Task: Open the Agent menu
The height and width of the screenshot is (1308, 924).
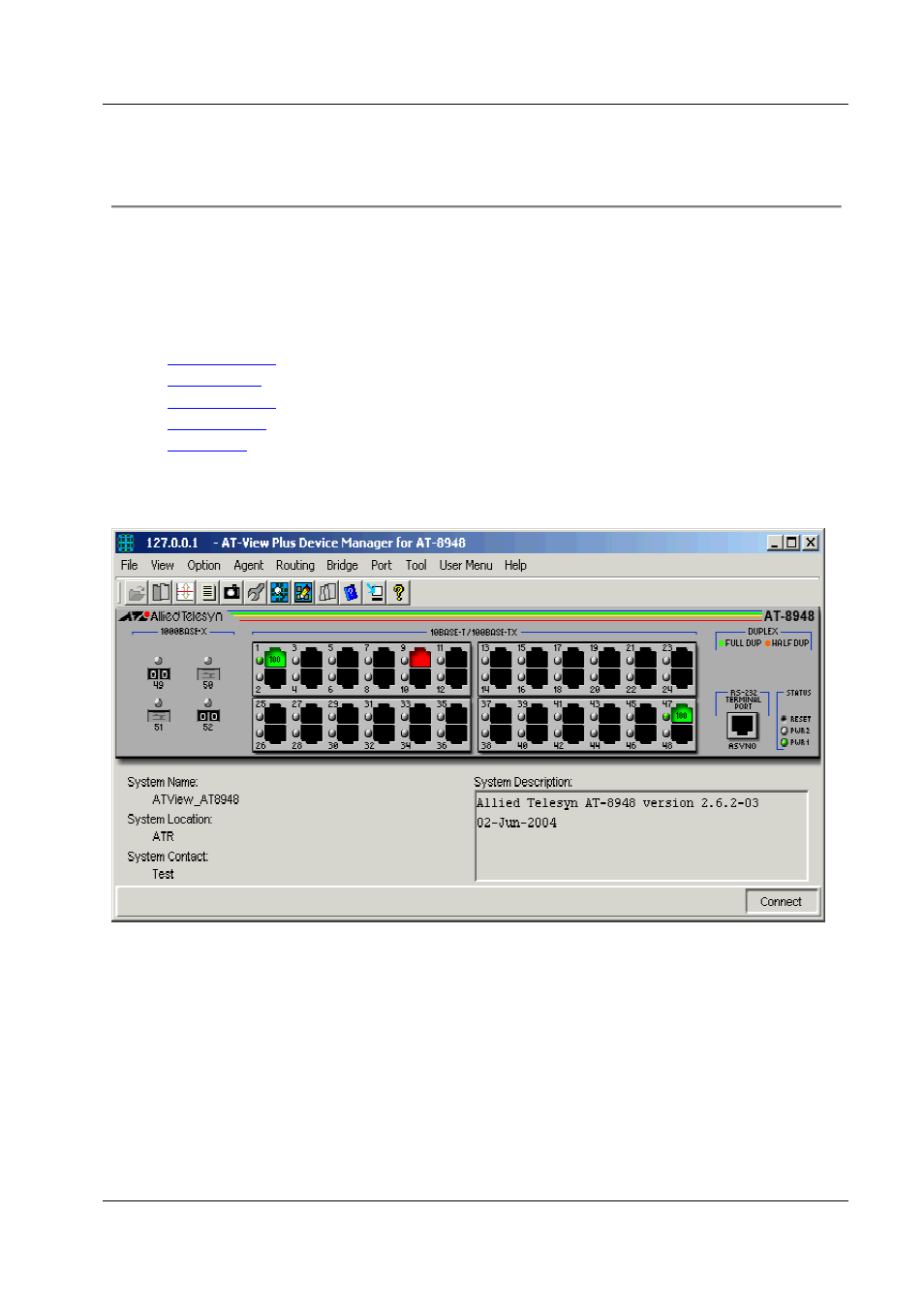Action: click(x=248, y=565)
